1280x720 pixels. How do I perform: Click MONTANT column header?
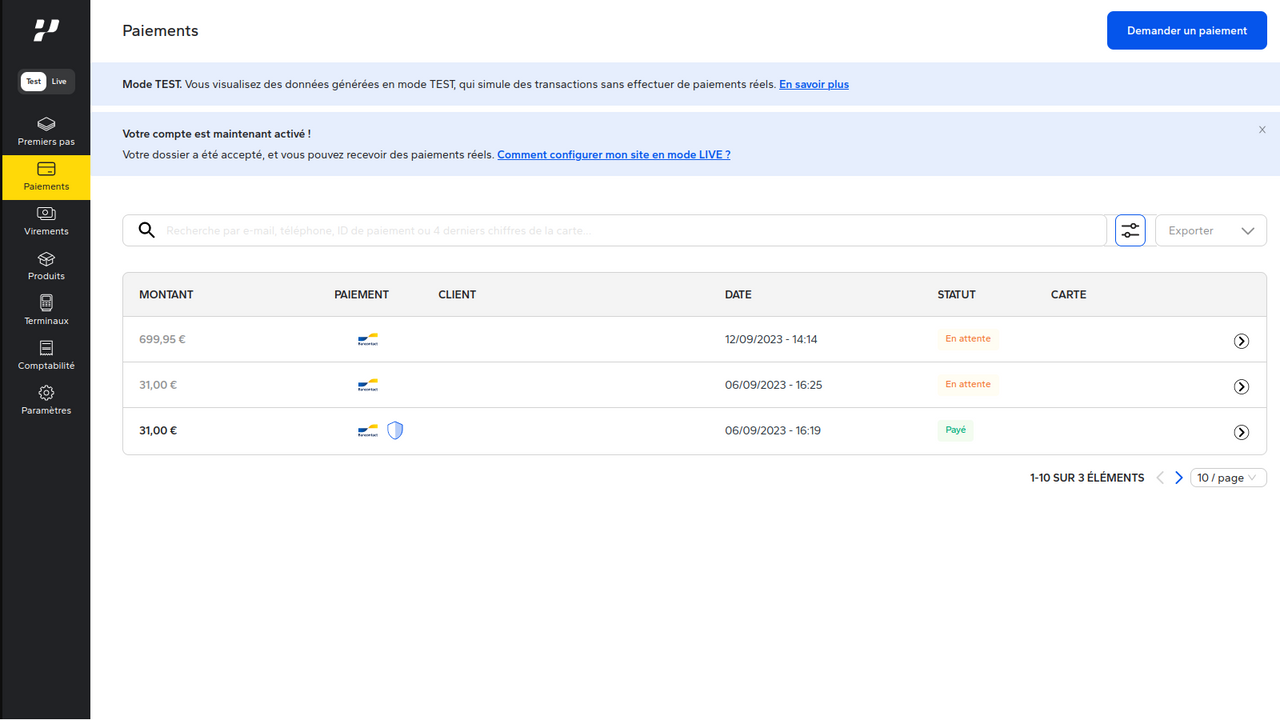click(166, 295)
